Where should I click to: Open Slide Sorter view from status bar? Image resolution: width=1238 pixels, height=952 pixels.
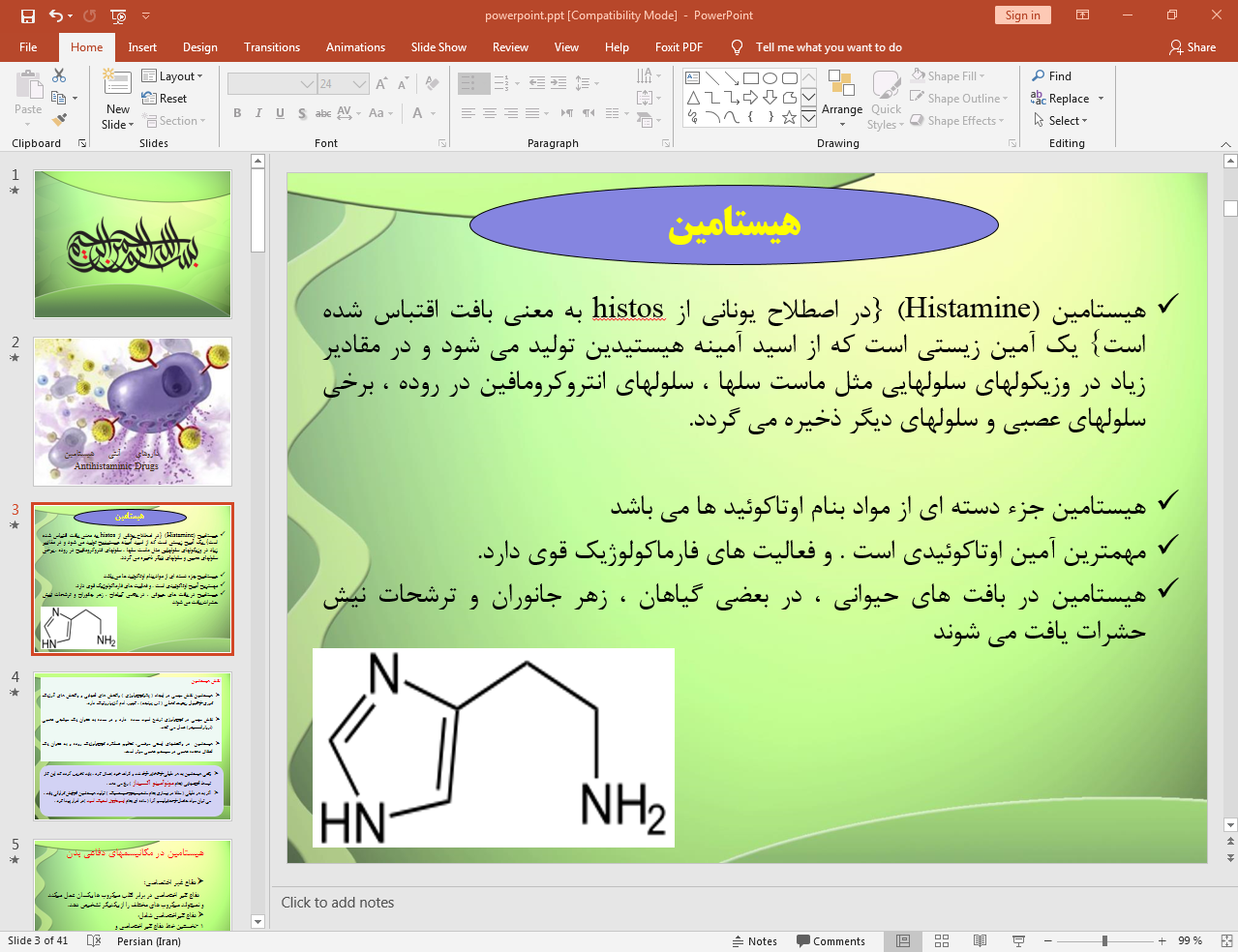coord(941,941)
